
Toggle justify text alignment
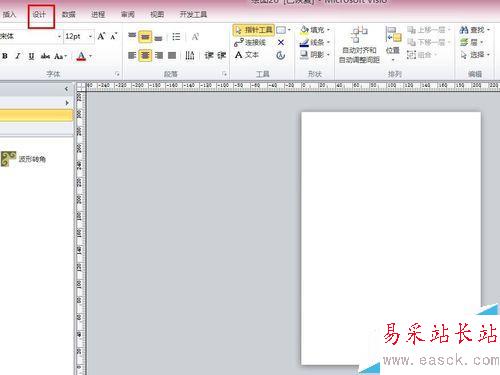[x=172, y=55]
